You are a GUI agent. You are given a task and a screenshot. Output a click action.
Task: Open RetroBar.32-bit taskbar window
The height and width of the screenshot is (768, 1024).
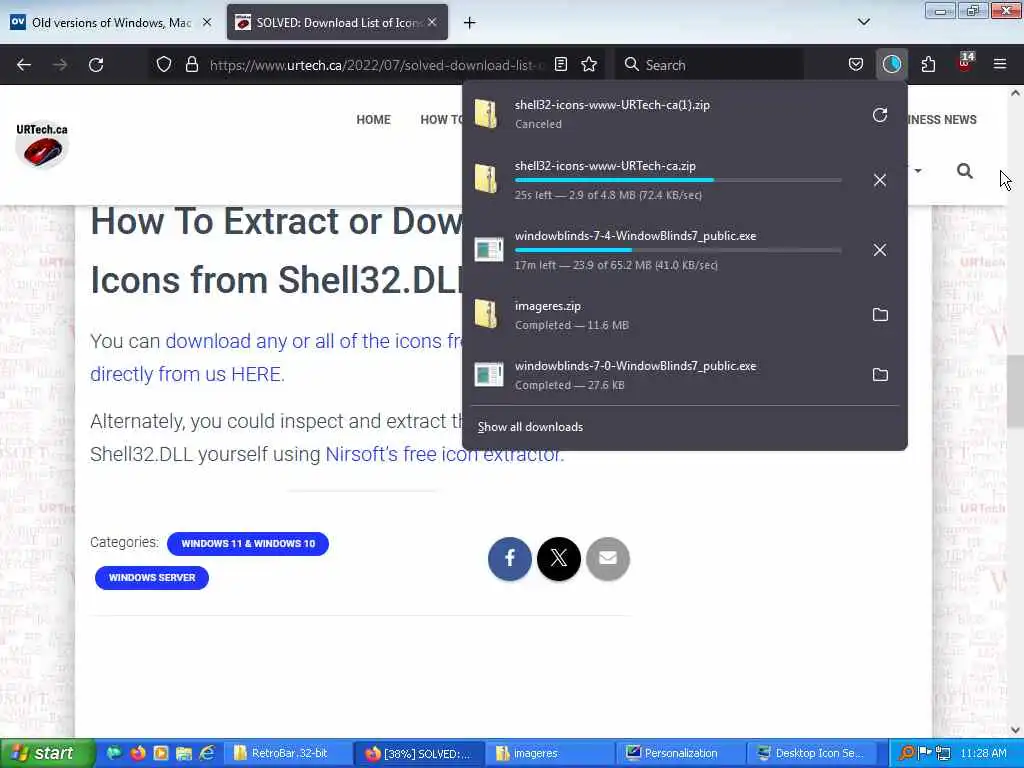(287, 754)
